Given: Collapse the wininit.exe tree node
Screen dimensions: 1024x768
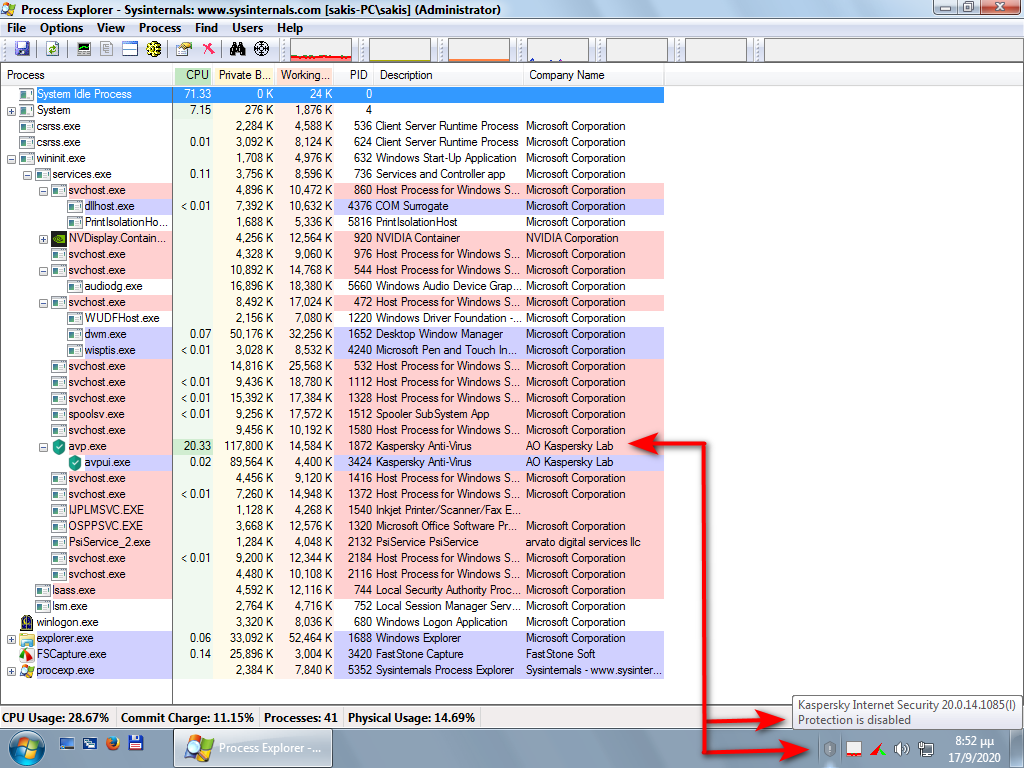Looking at the screenshot, I should (x=11, y=159).
